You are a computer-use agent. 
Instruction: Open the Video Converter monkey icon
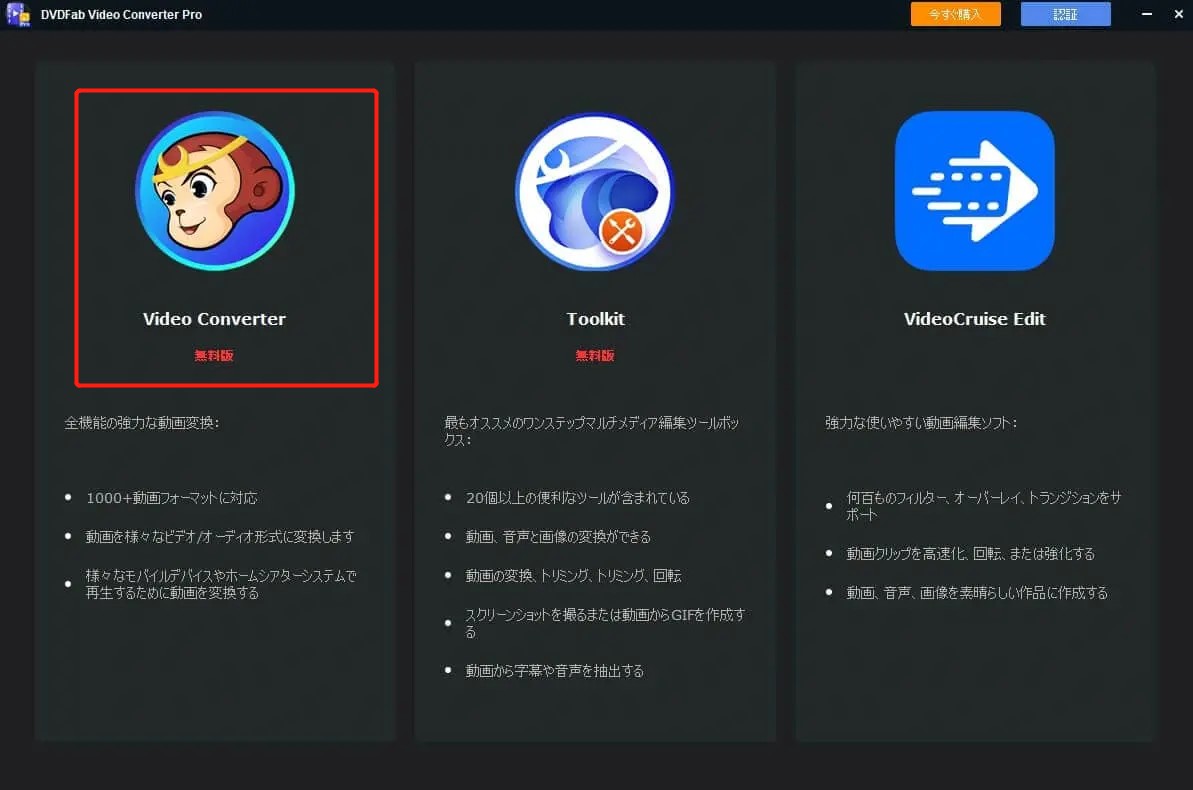tap(215, 191)
